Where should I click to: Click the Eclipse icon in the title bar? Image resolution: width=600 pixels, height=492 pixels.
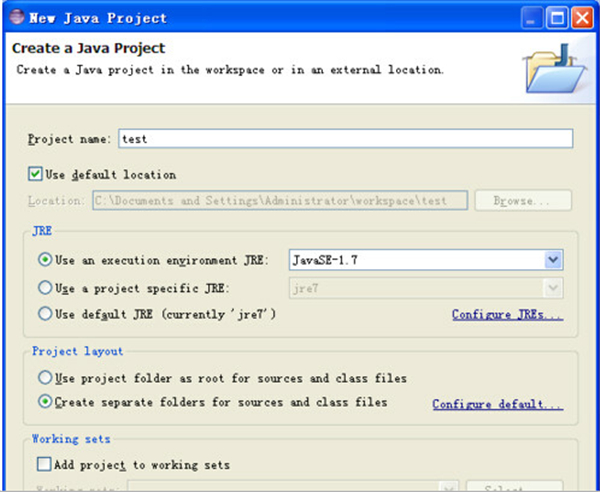[14, 17]
